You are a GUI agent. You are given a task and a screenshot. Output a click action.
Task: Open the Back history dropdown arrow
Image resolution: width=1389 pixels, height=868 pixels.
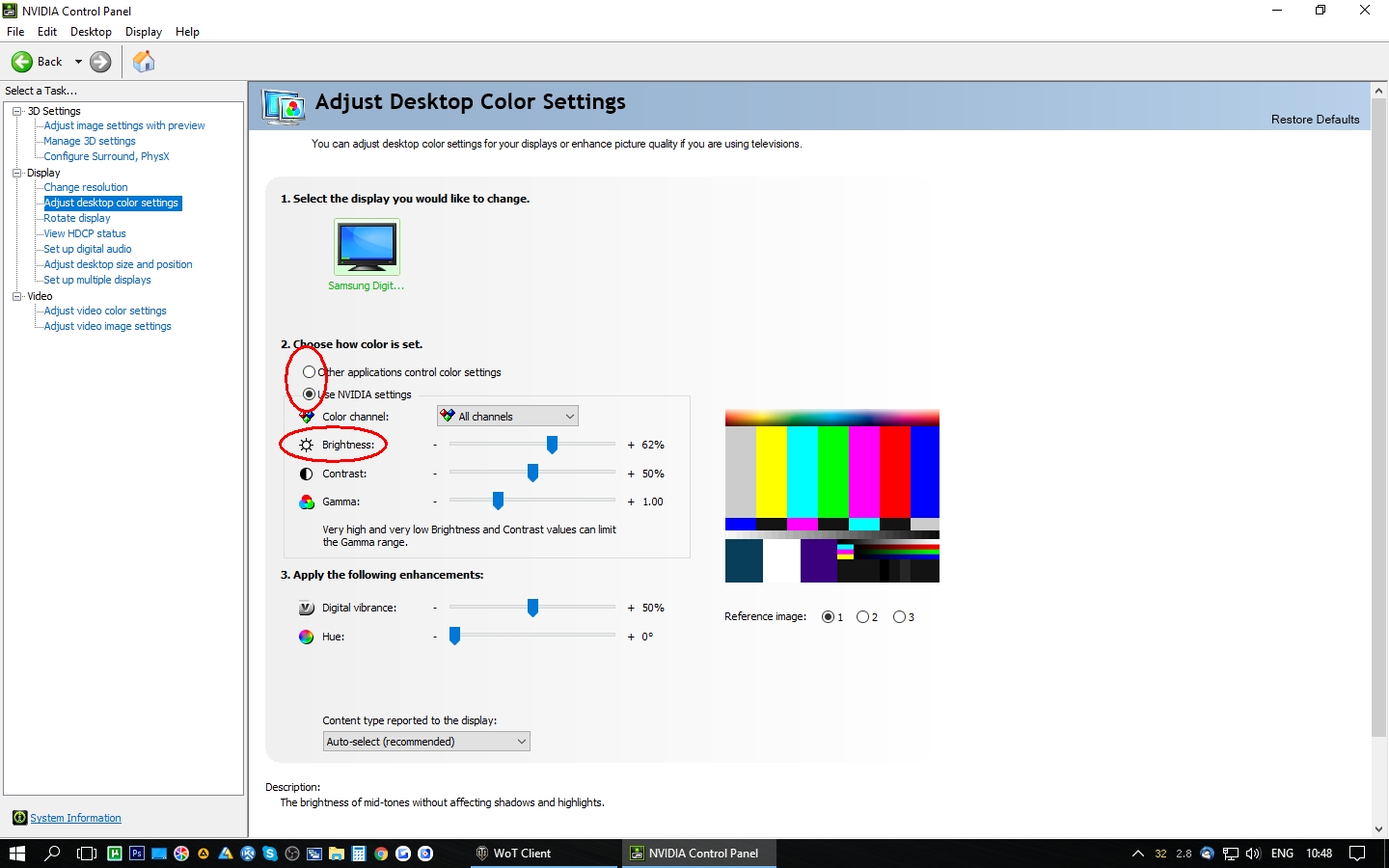coord(78,62)
